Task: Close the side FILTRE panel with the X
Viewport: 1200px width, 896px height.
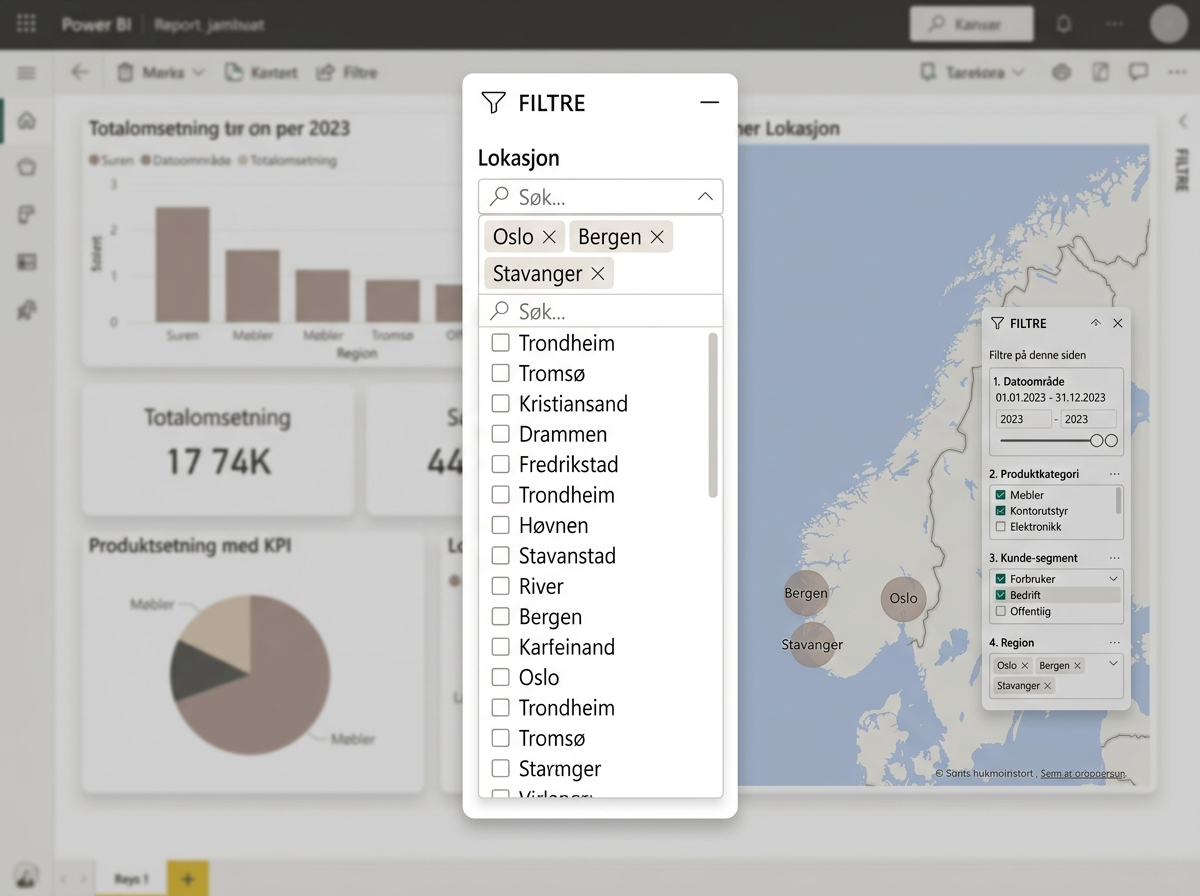Action: click(1118, 323)
